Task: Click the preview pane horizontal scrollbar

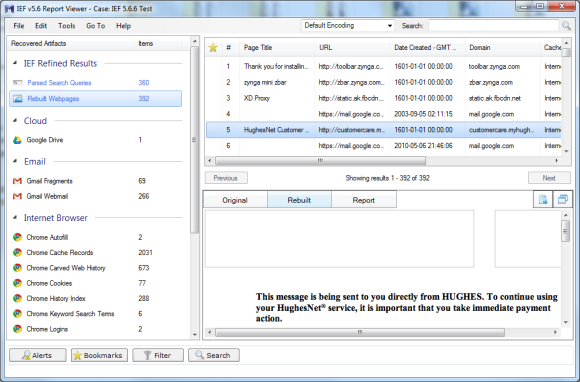Action: (360, 332)
